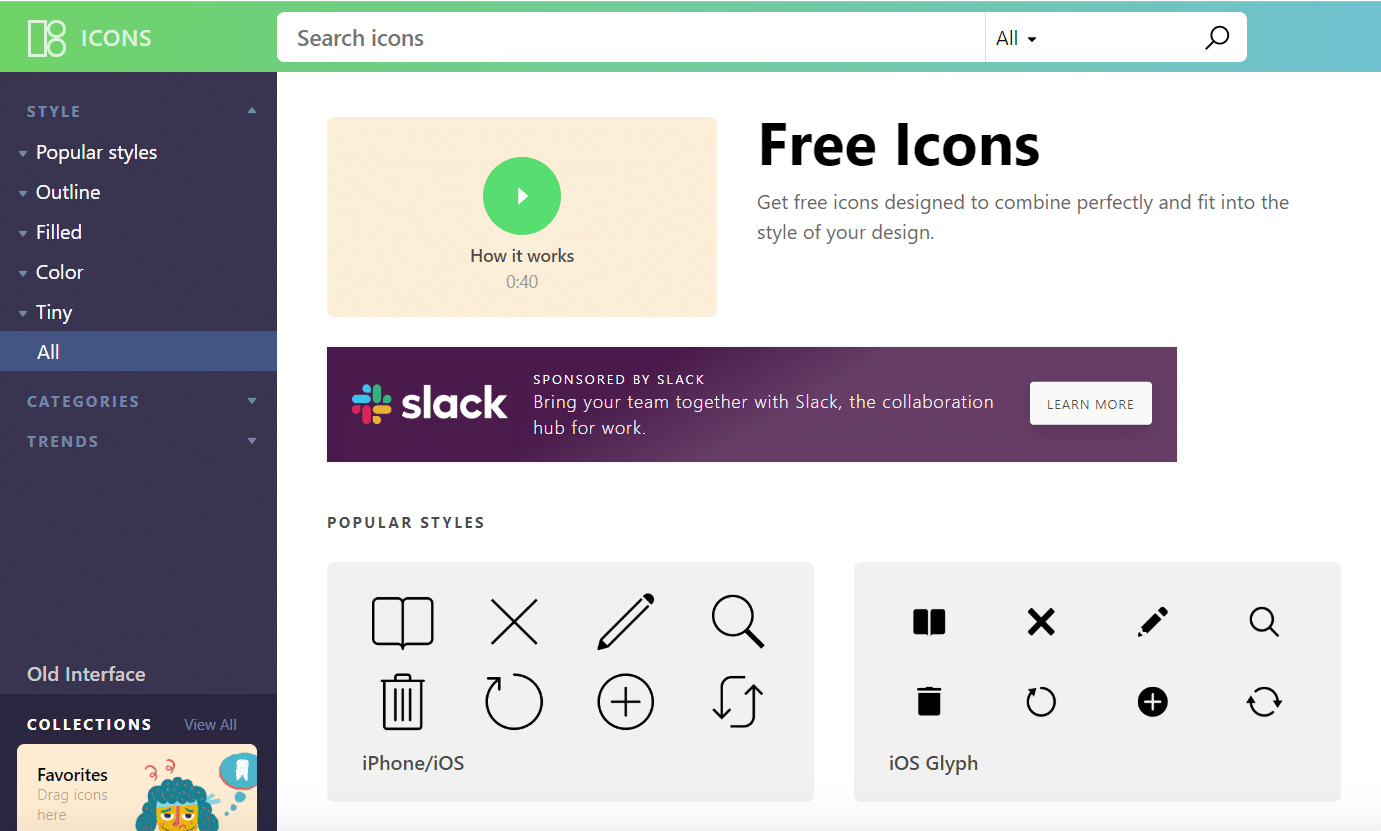Collapse the Style section arrow
Image resolution: width=1381 pixels, height=831 pixels.
252,111
